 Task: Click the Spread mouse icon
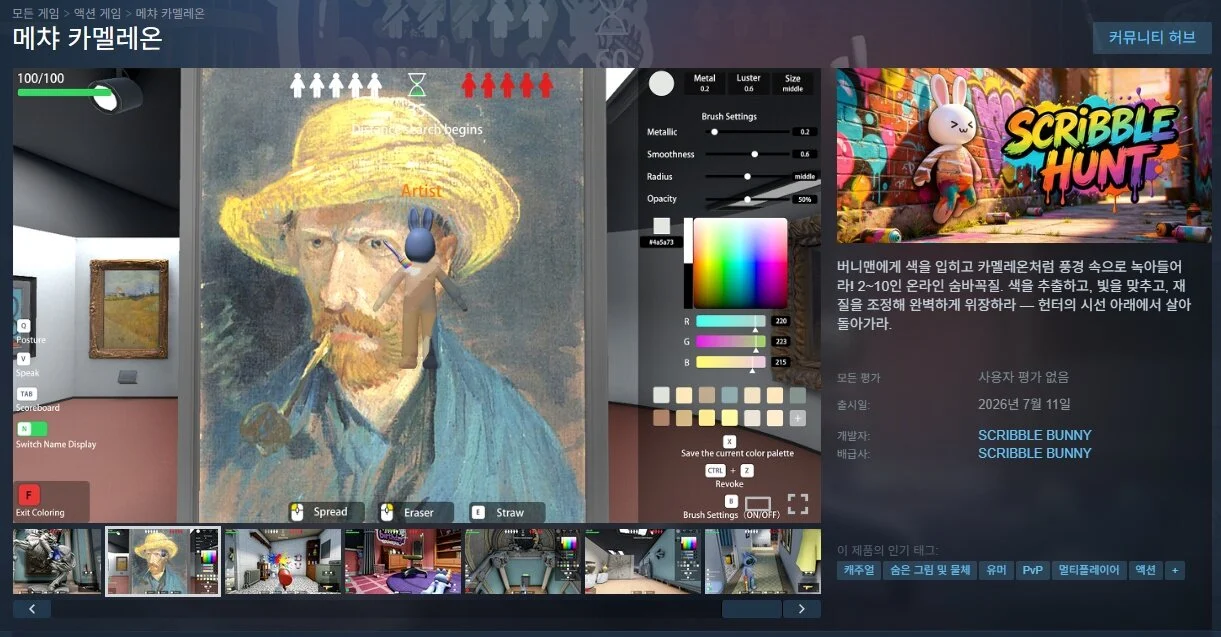(x=296, y=512)
